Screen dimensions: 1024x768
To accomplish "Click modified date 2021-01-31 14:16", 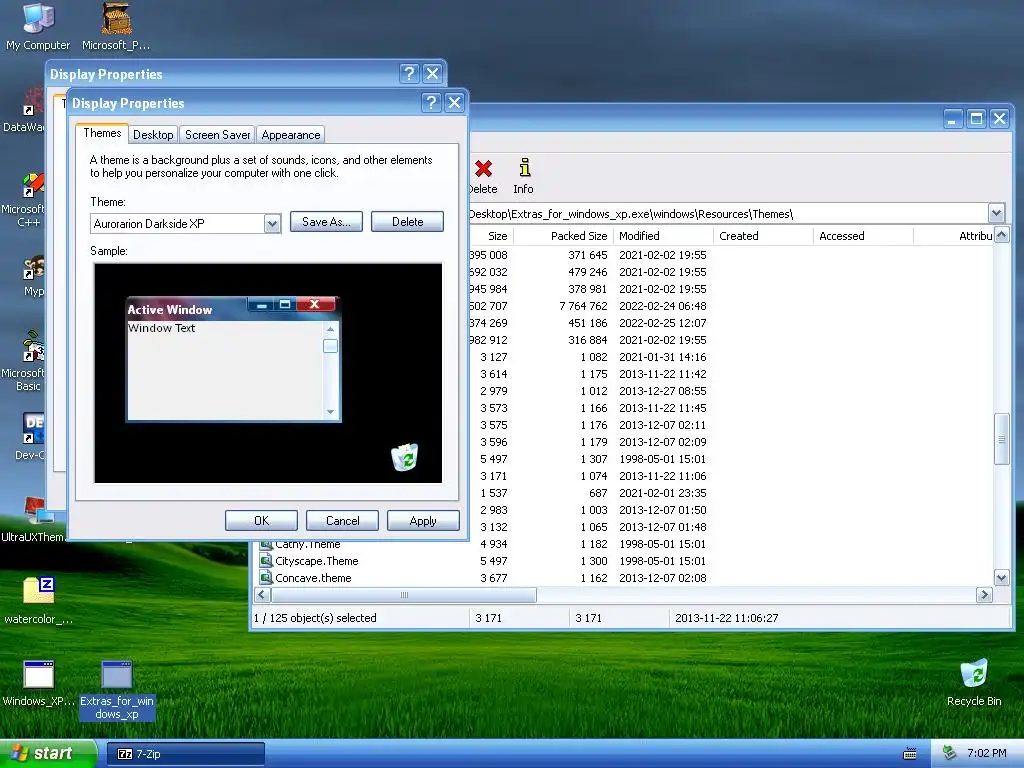I will (663, 357).
